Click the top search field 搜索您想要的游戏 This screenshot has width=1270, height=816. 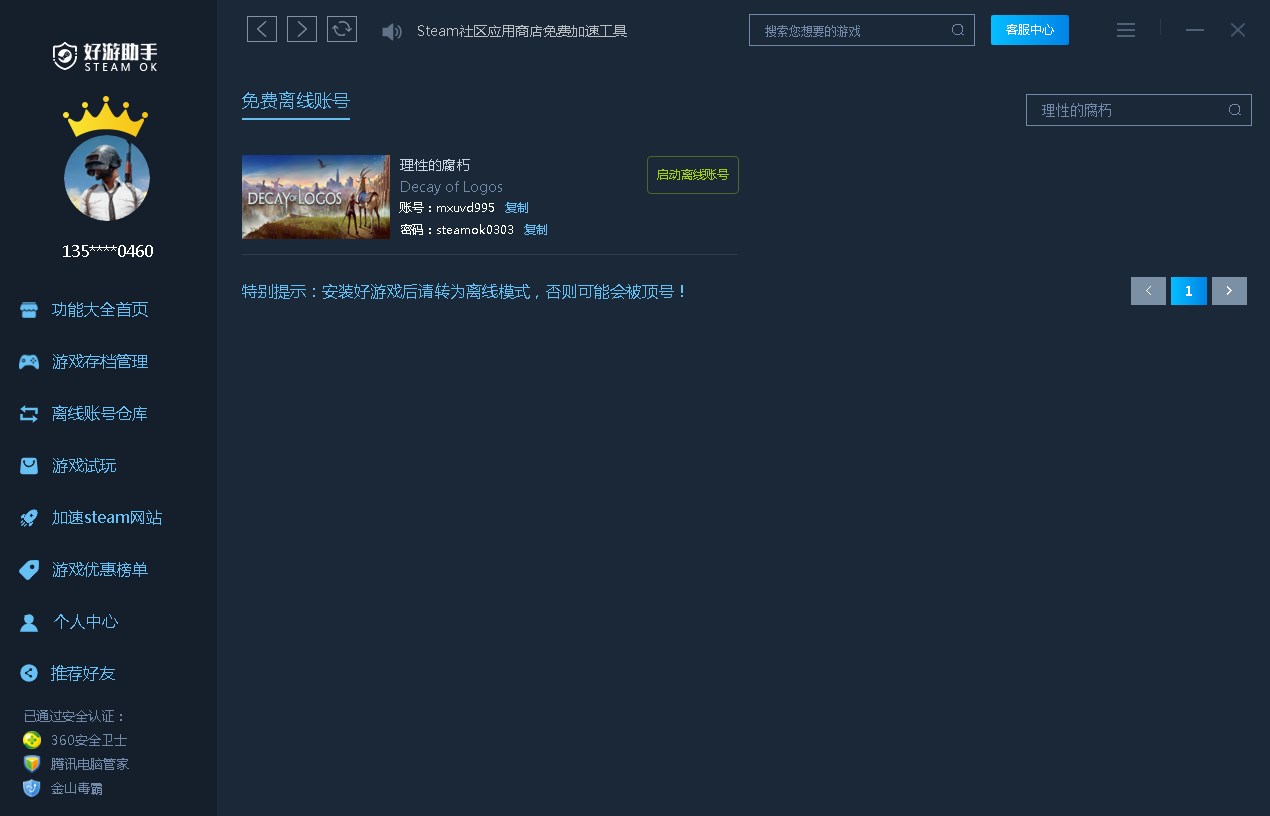[x=862, y=30]
